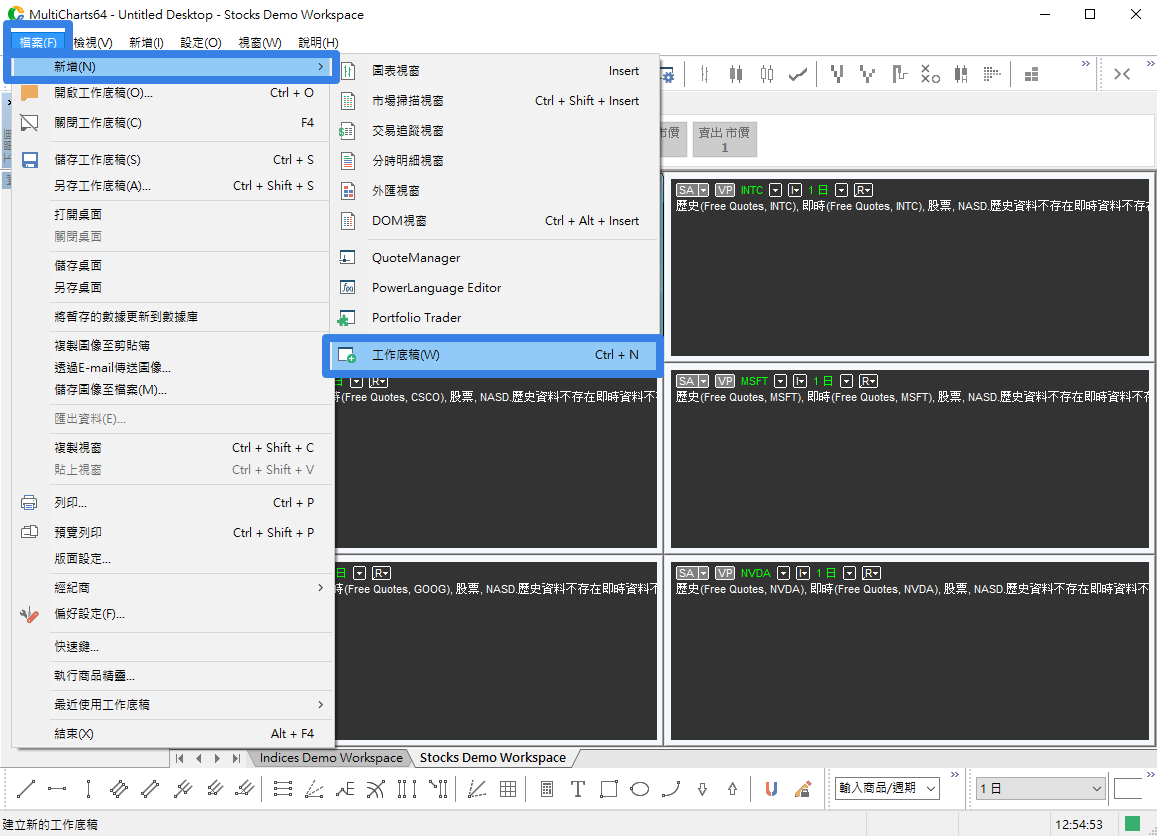The image size is (1157, 836).
Task: Toggle the SA button on INTC chart
Action: pyautogui.click(x=687, y=190)
